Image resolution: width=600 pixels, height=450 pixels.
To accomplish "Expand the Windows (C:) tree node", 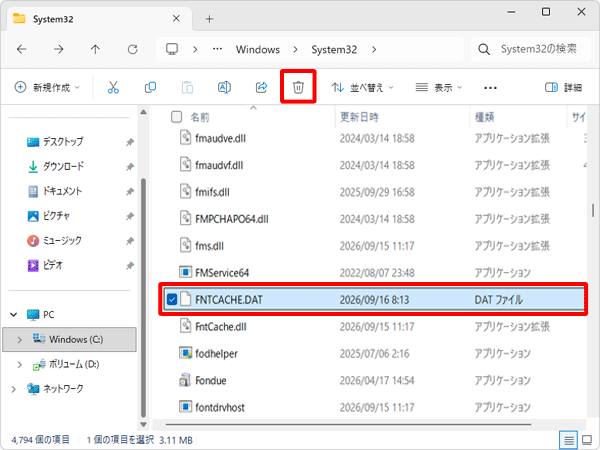I will click(20, 339).
